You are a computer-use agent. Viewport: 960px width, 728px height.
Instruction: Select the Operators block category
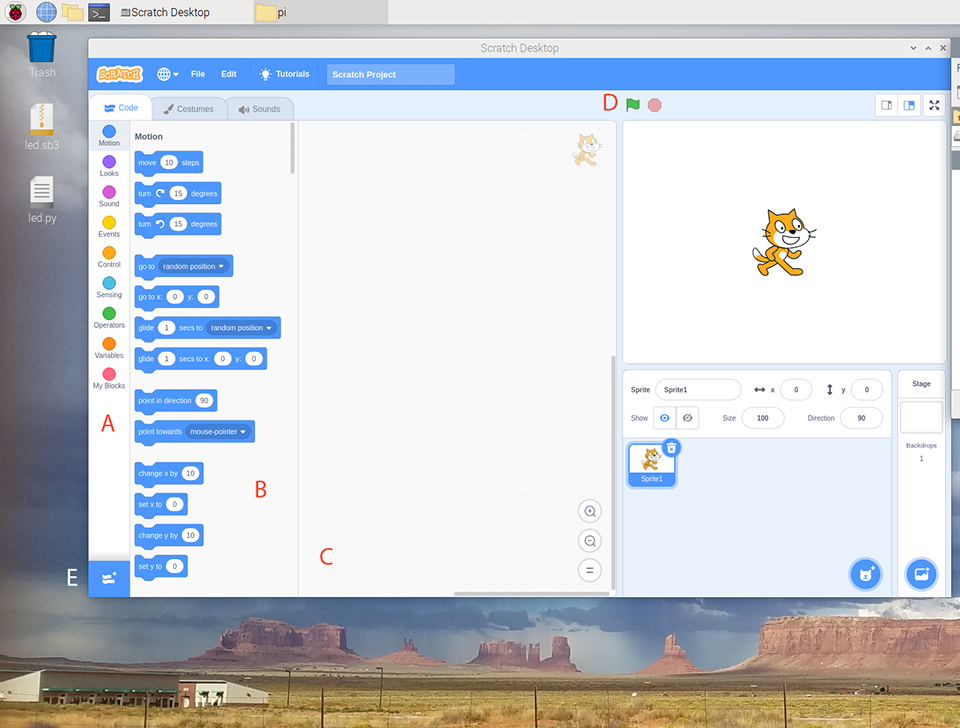tap(109, 318)
